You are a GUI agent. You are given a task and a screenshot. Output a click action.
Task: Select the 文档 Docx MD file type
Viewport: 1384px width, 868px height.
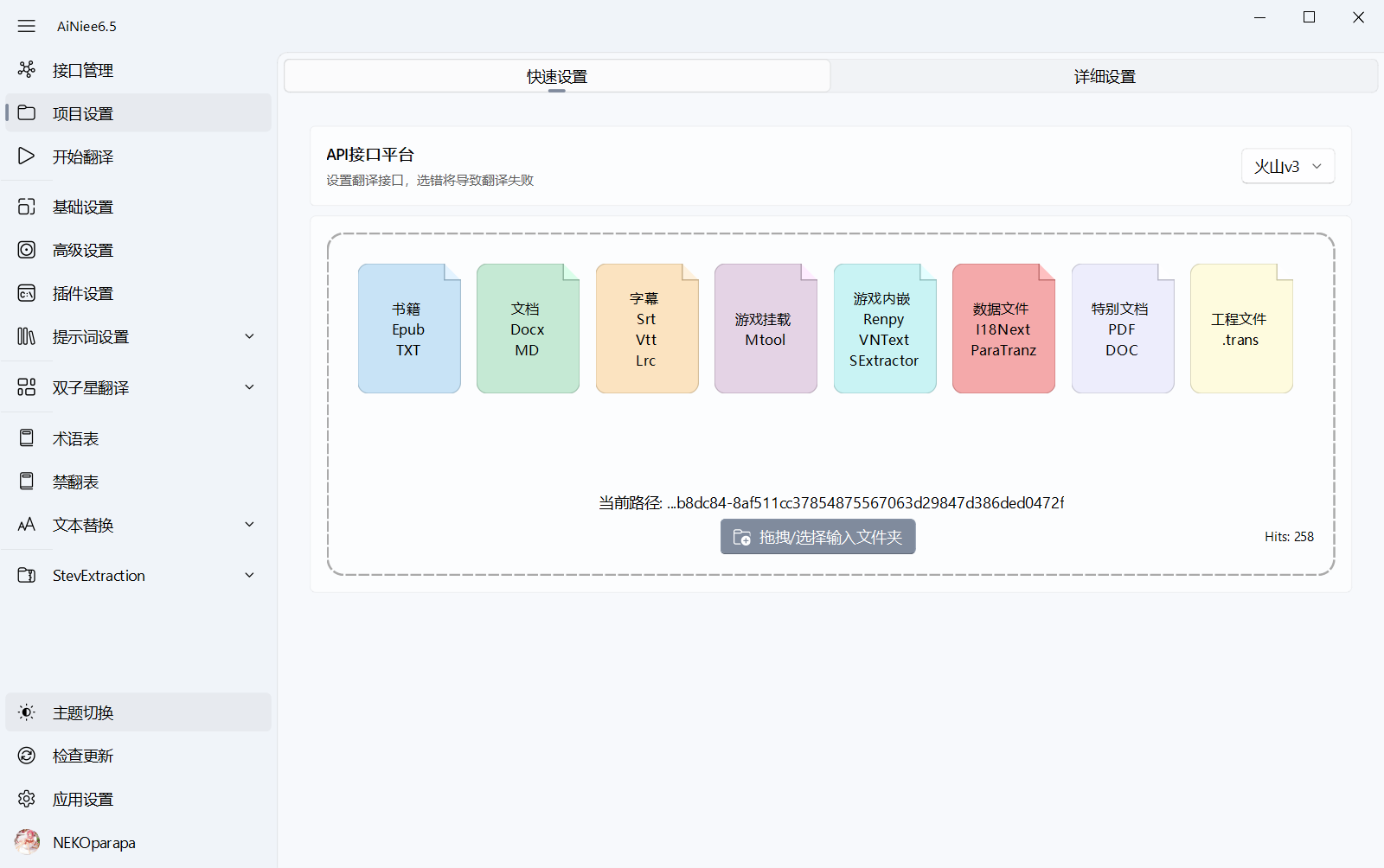(528, 329)
